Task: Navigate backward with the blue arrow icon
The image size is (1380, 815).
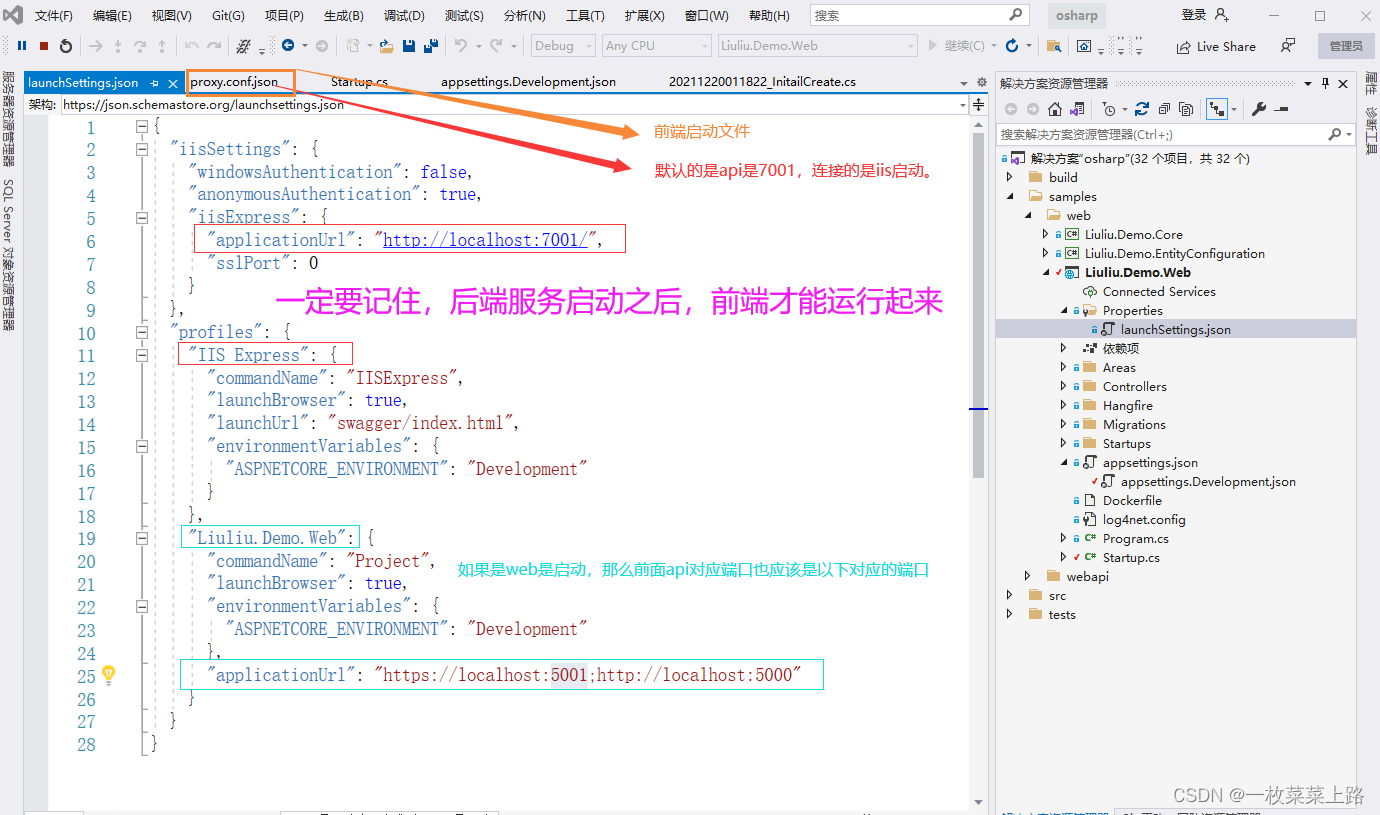Action: (x=288, y=46)
